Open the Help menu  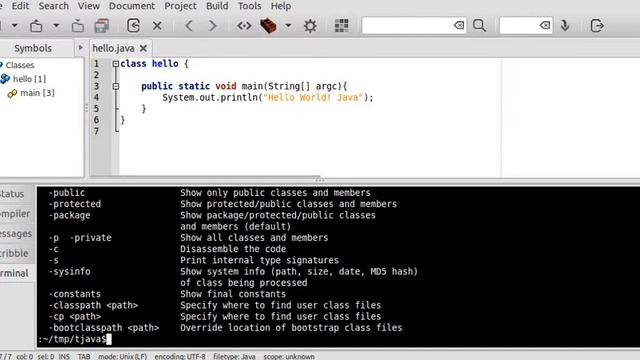pos(281,6)
